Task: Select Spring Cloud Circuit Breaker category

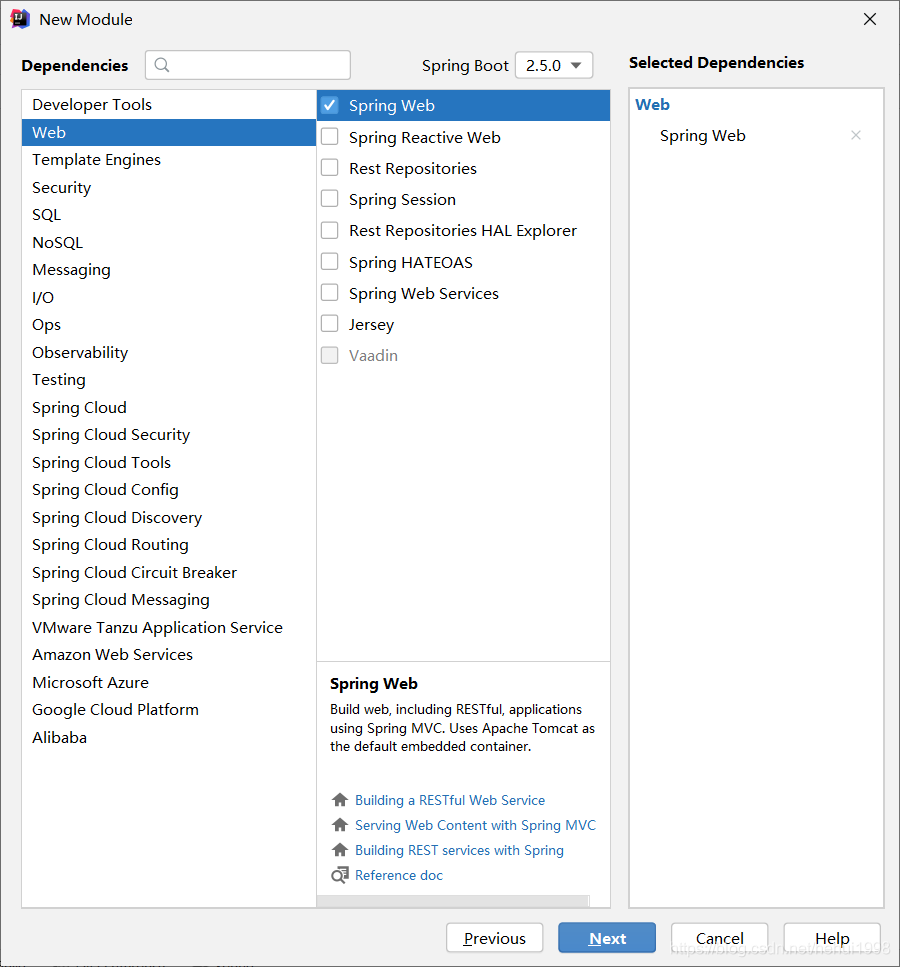Action: point(168,572)
